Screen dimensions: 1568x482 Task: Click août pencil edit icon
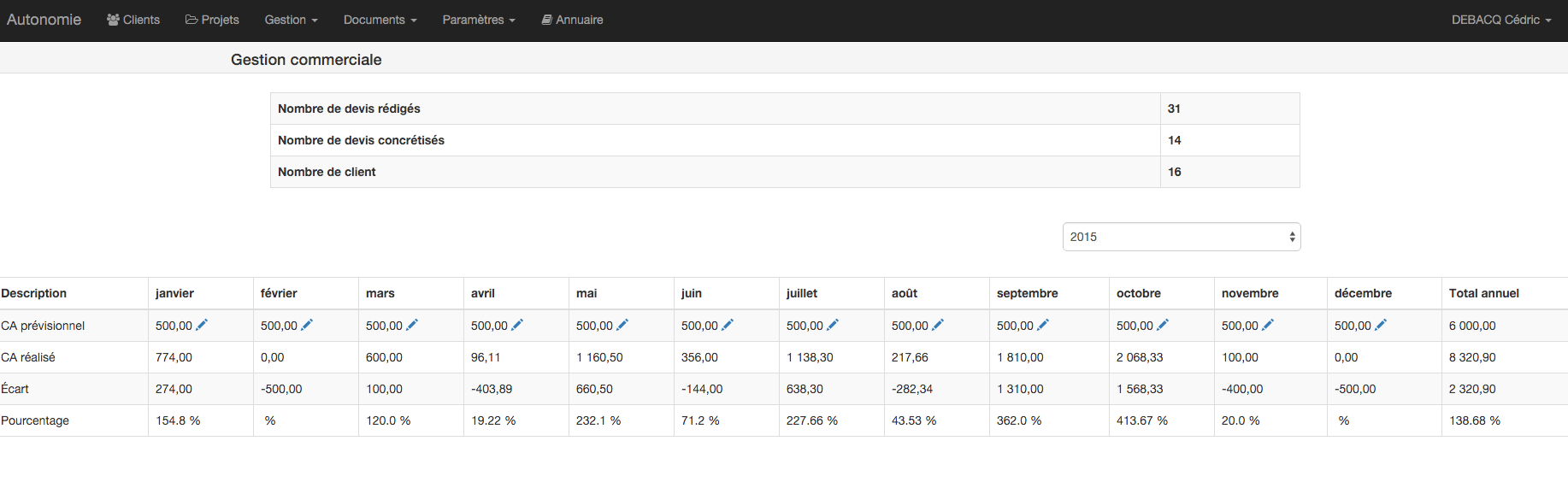[x=938, y=325]
